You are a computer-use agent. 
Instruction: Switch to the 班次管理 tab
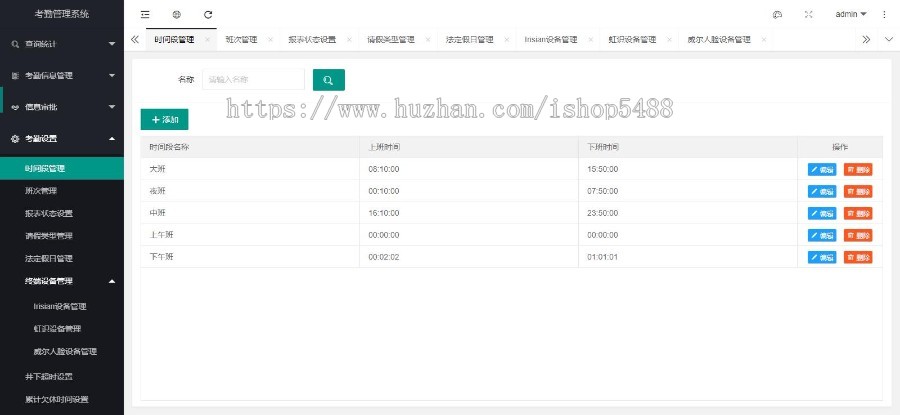[x=241, y=40]
